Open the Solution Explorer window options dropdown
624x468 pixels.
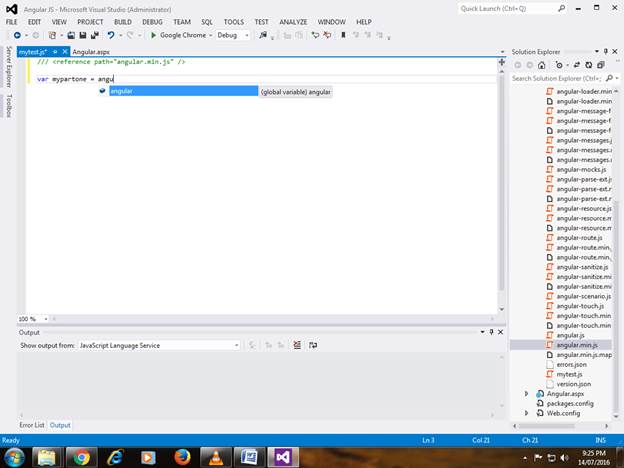[597, 51]
